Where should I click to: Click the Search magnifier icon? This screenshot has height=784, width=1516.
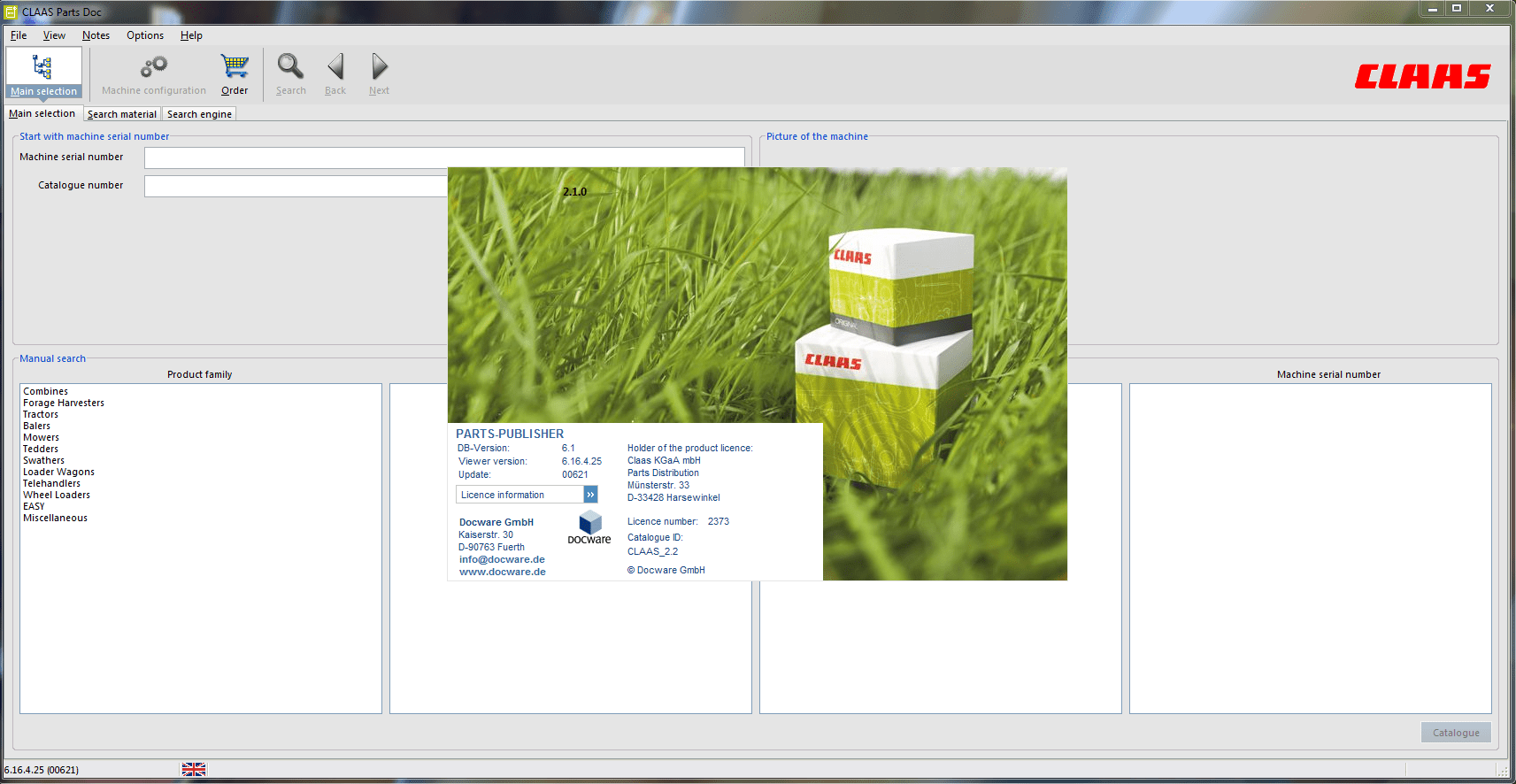click(x=290, y=66)
